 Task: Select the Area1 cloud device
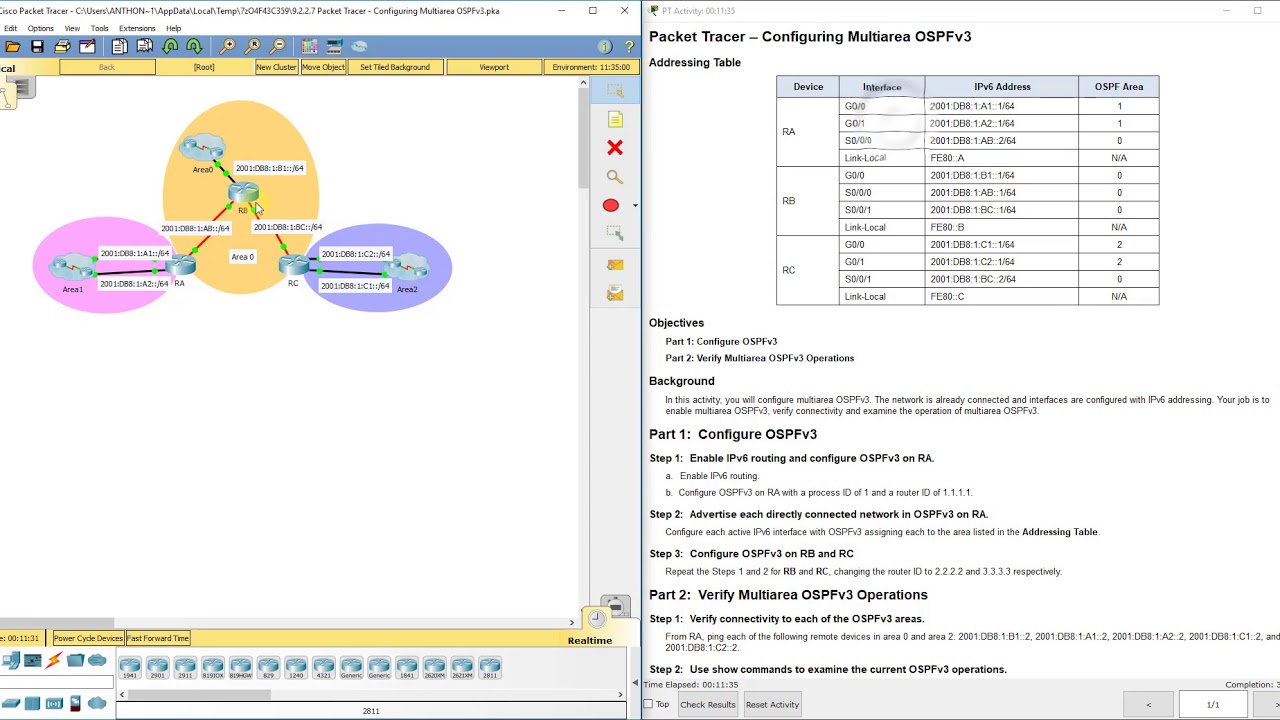72,268
